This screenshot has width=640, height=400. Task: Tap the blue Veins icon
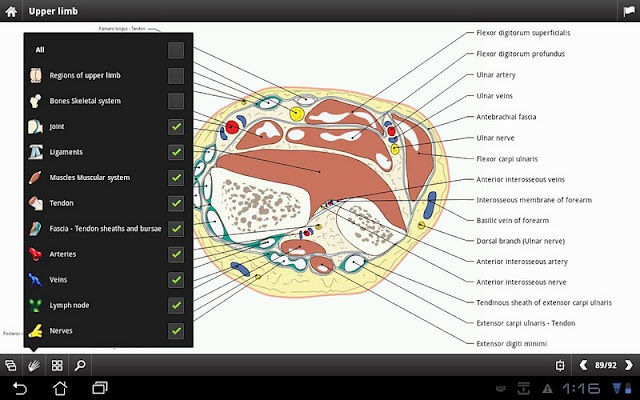(x=36, y=280)
